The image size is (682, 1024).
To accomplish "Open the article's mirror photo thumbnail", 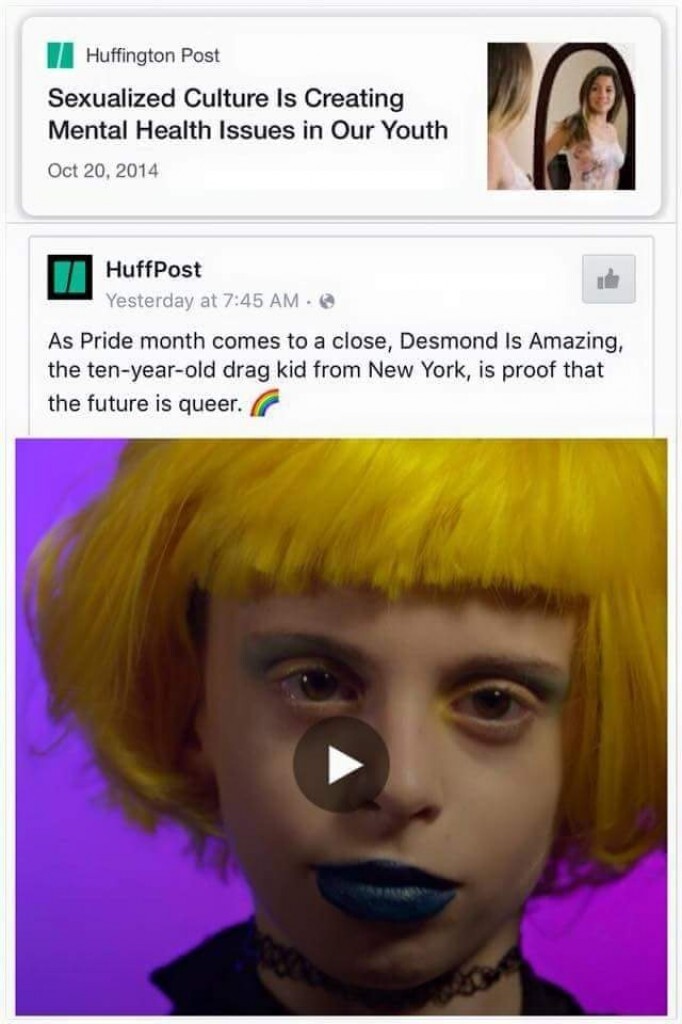I will tap(561, 116).
